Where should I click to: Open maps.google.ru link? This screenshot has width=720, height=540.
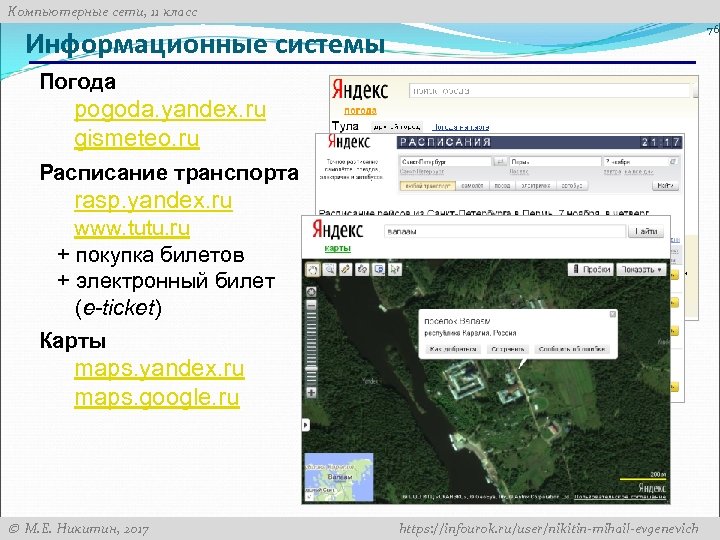[x=157, y=398]
